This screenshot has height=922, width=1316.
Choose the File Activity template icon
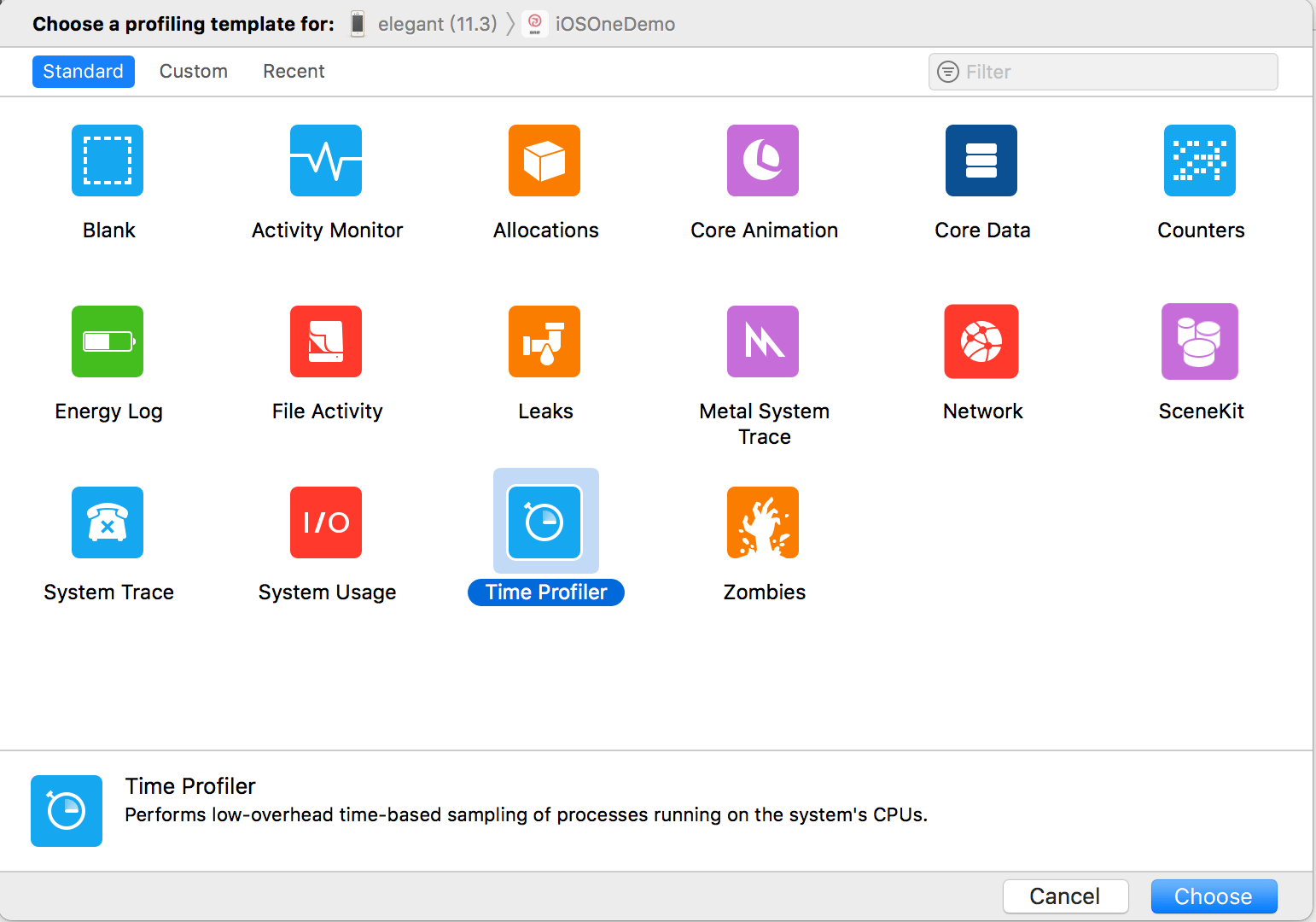tap(326, 341)
